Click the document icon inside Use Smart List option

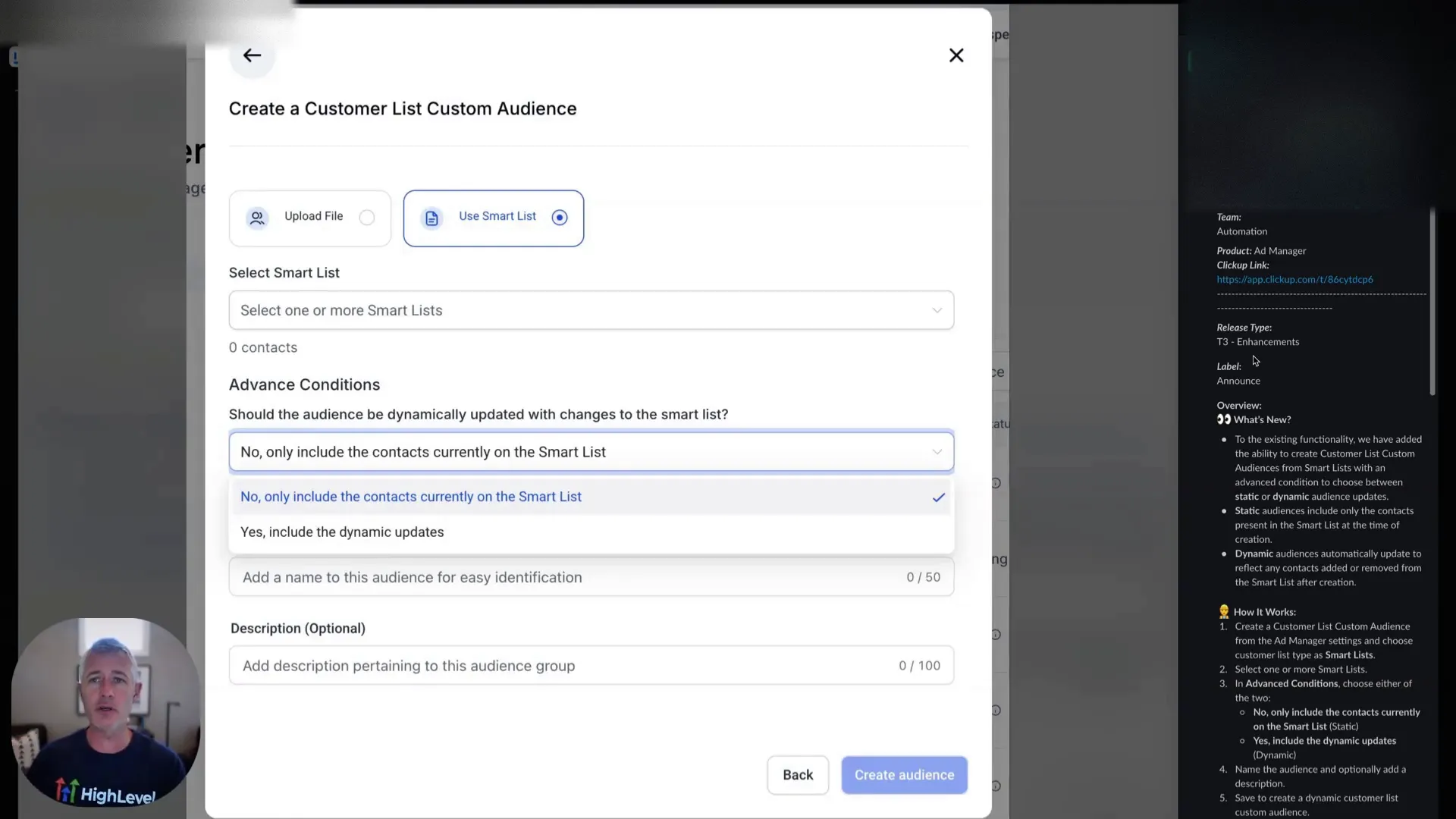(x=431, y=218)
